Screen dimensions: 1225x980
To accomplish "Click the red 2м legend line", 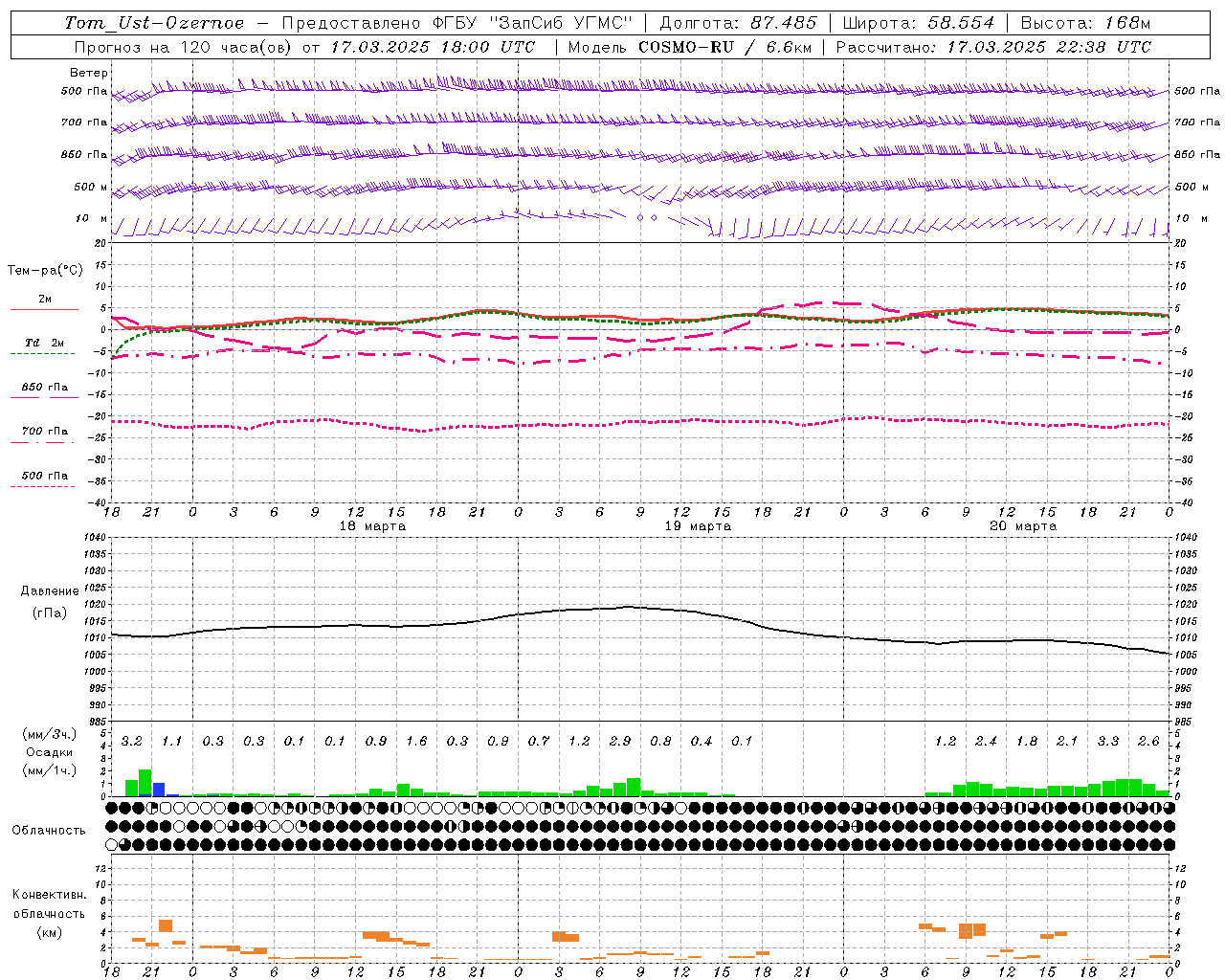I will (44, 309).
